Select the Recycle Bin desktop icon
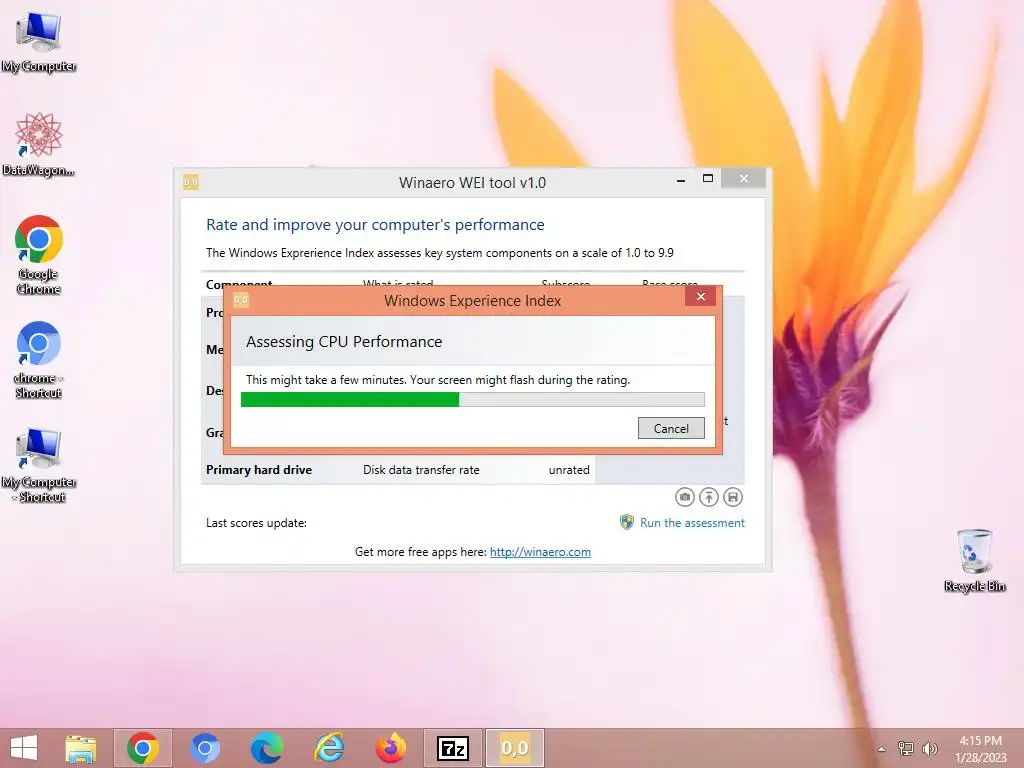Image resolution: width=1024 pixels, height=768 pixels. (974, 560)
